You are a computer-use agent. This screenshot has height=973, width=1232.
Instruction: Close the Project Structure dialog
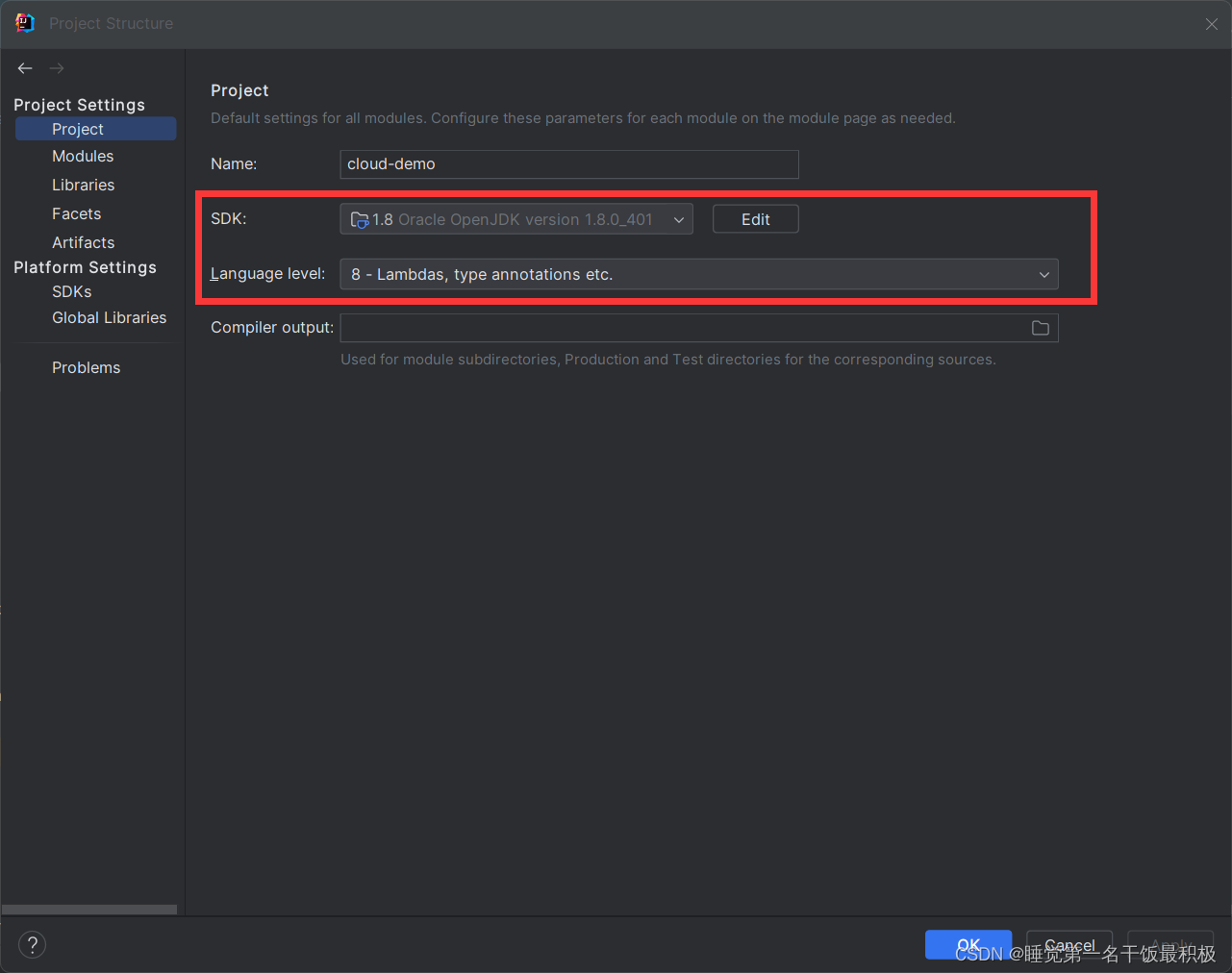[1212, 24]
